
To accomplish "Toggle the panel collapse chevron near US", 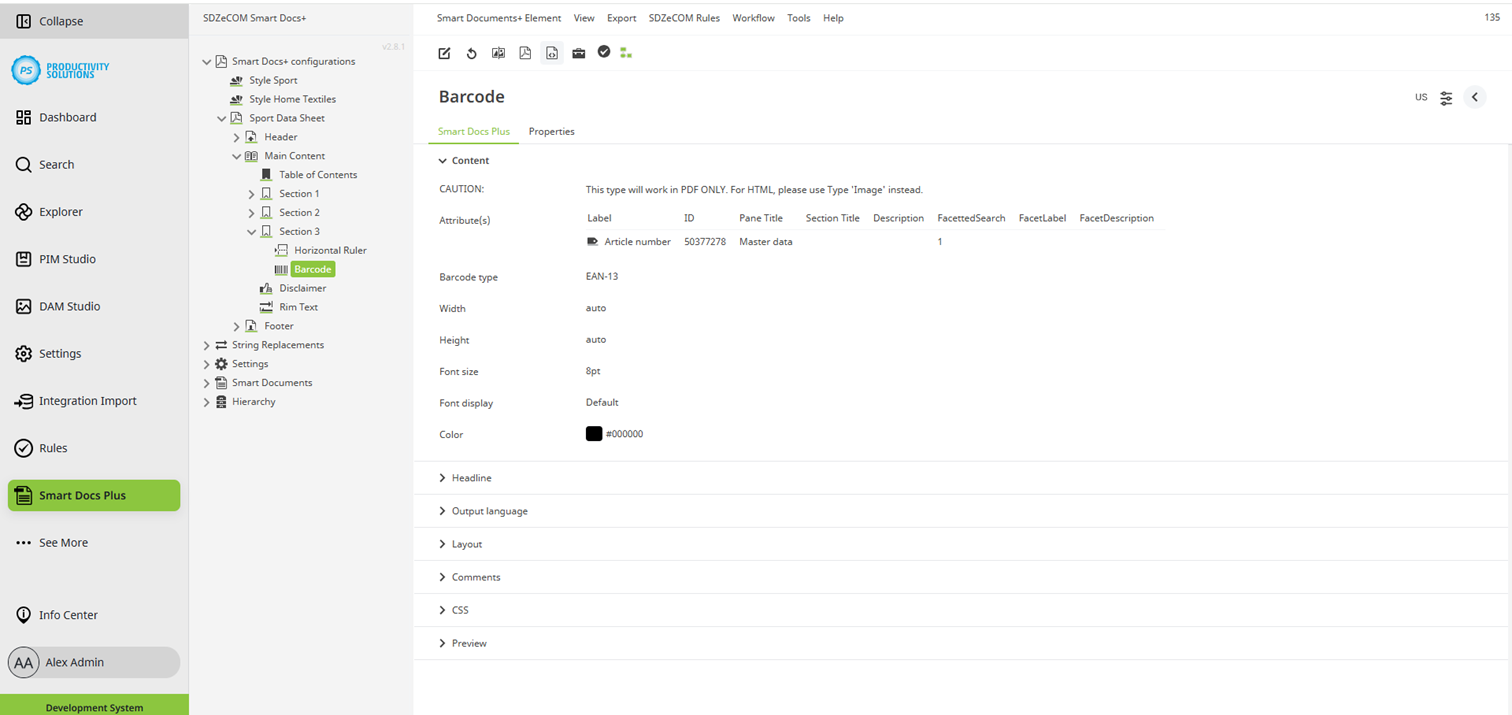I will pos(1475,97).
